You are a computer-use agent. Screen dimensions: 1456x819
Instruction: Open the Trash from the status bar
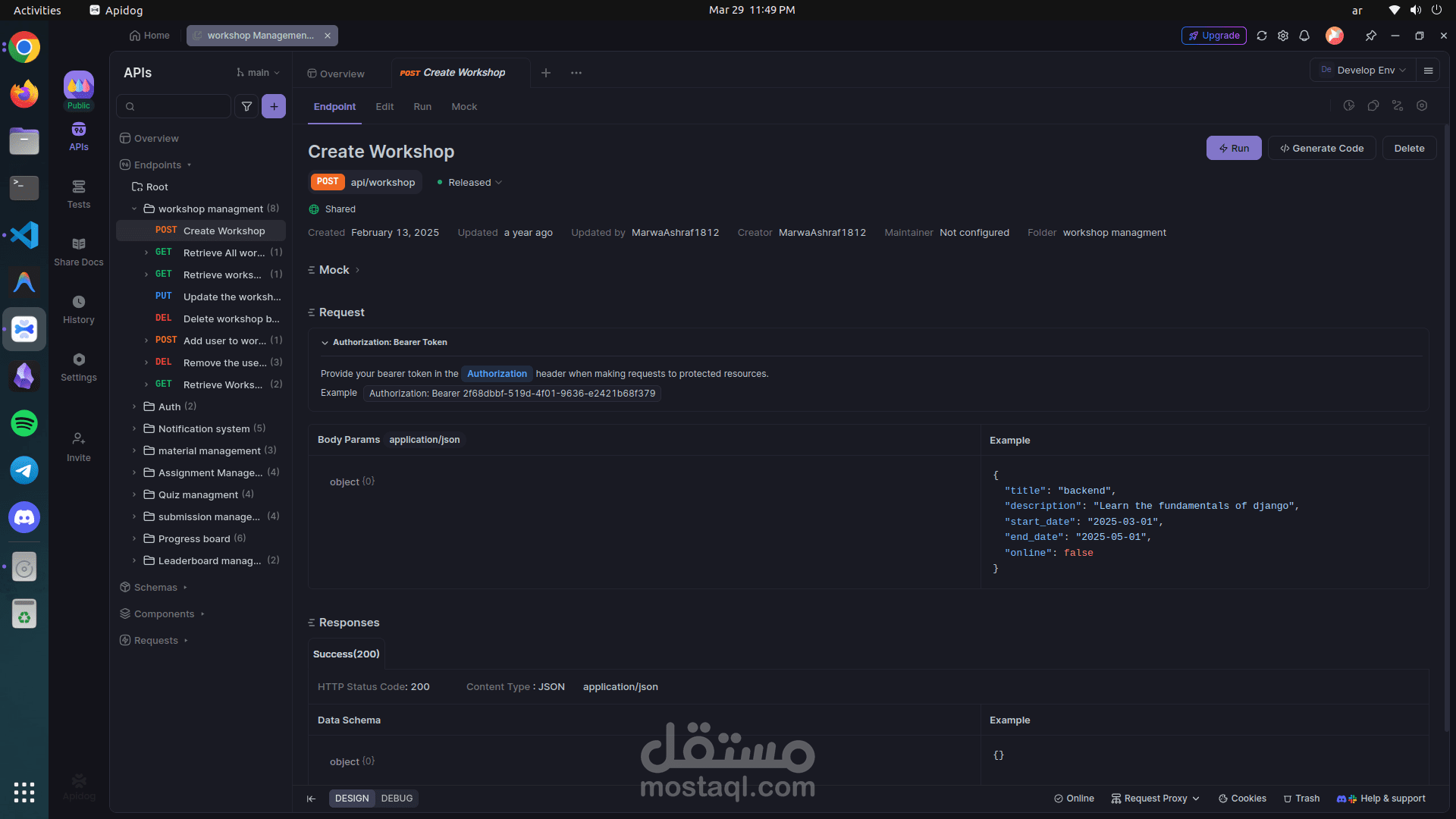(1301, 798)
